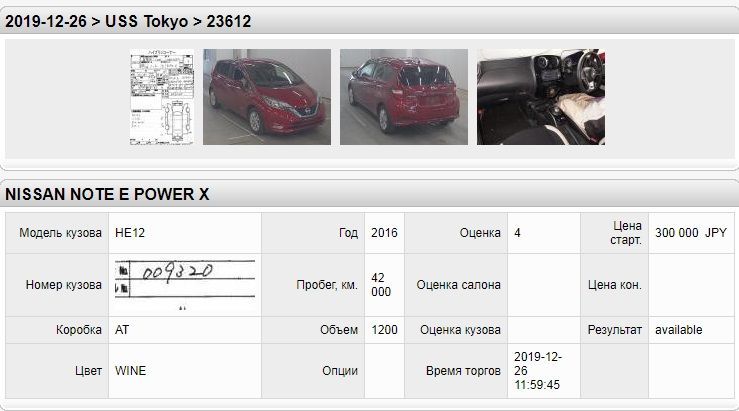
Task: Select color value WINE
Action: [x=131, y=371]
